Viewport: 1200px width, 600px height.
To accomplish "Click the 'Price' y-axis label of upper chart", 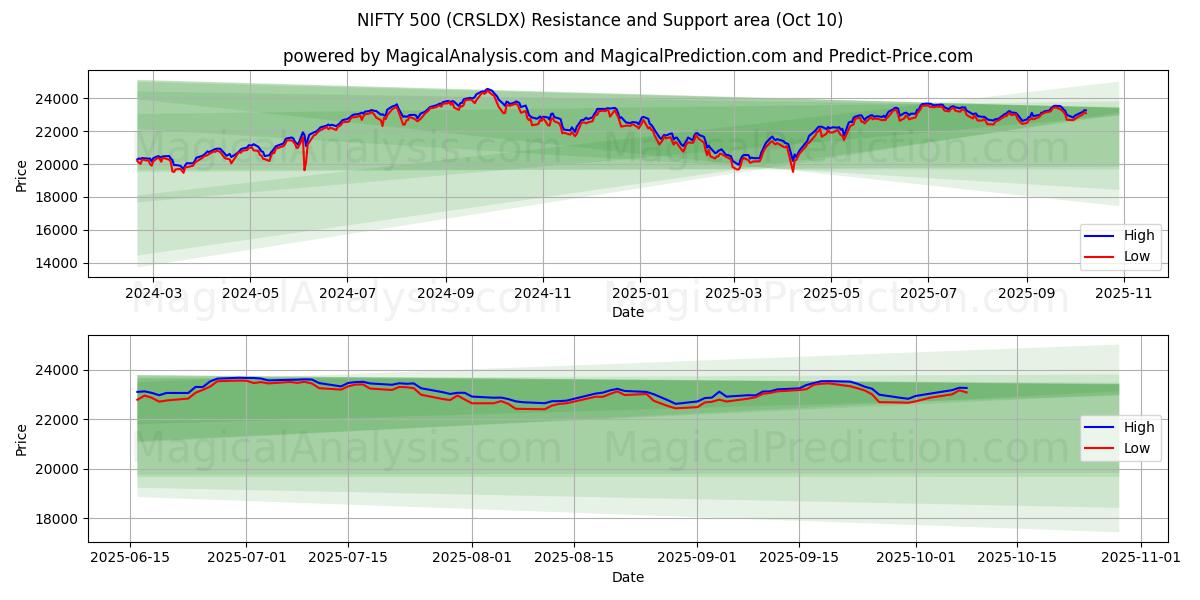I will (22, 174).
